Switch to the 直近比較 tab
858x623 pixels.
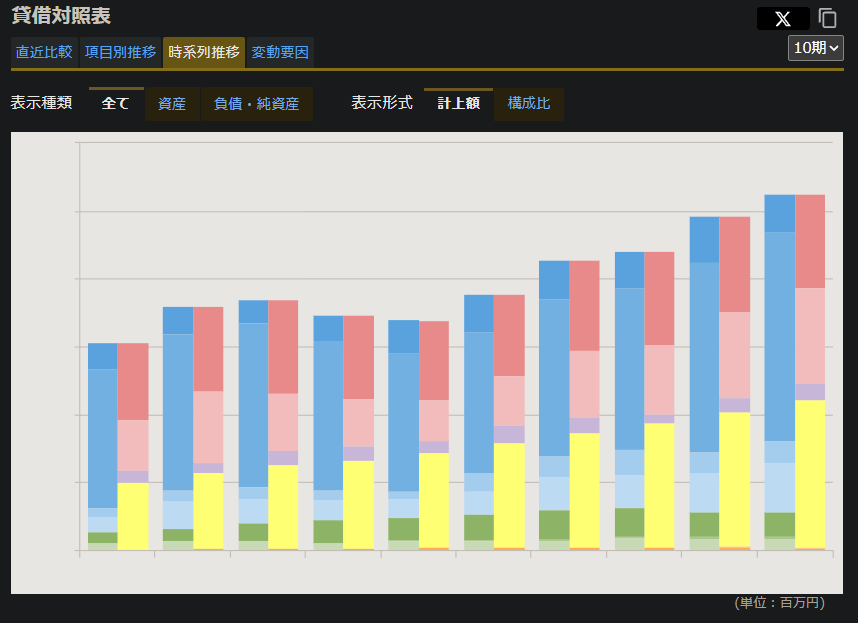(x=44, y=53)
